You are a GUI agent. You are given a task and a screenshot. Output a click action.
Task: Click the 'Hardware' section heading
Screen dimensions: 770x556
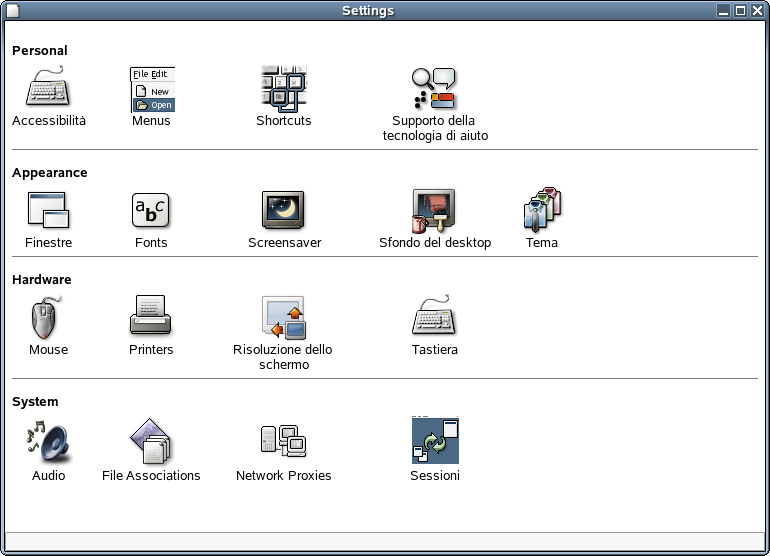[42, 279]
